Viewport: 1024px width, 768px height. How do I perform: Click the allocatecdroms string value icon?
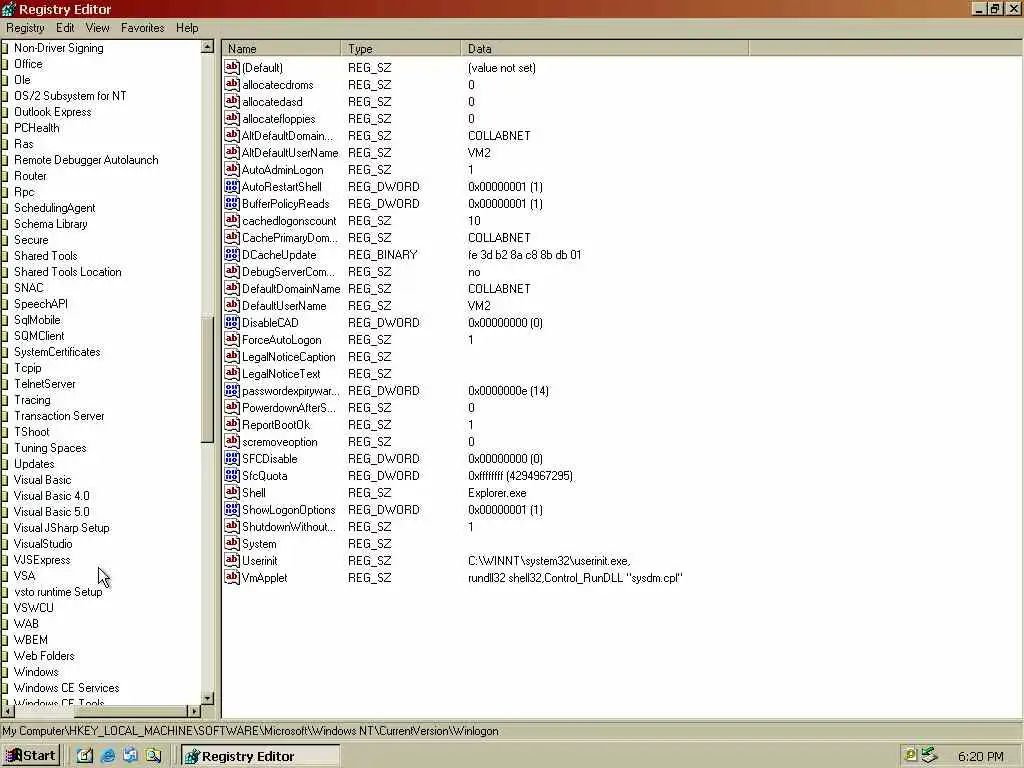(x=232, y=84)
